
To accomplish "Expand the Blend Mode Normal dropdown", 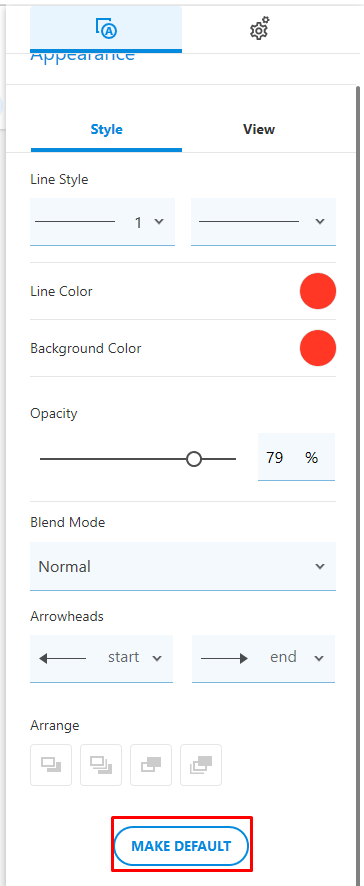I will 183,566.
